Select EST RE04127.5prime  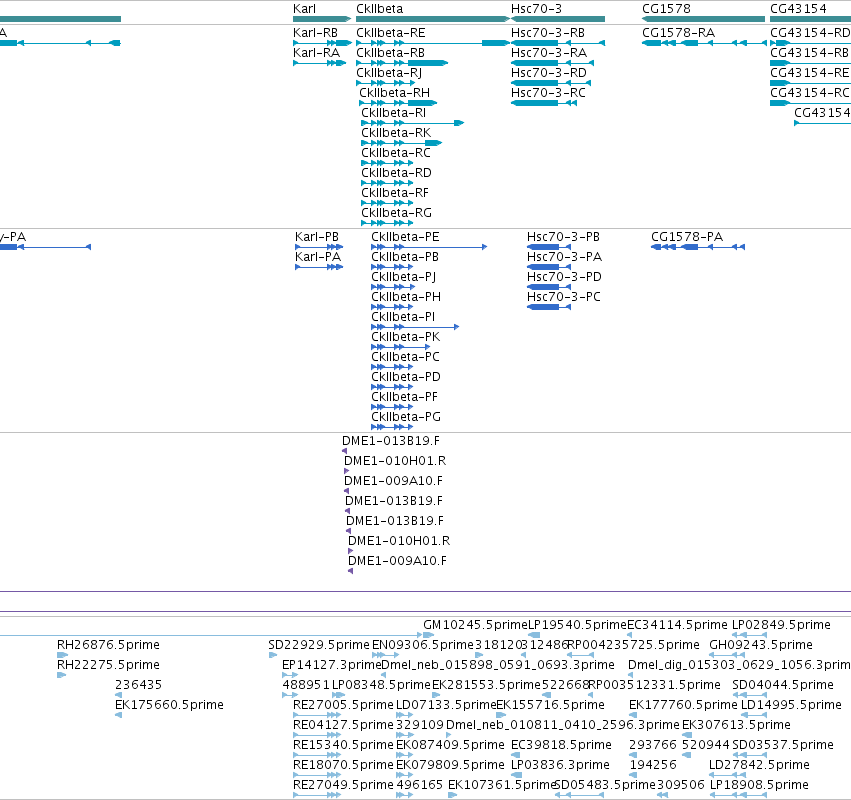[344, 726]
